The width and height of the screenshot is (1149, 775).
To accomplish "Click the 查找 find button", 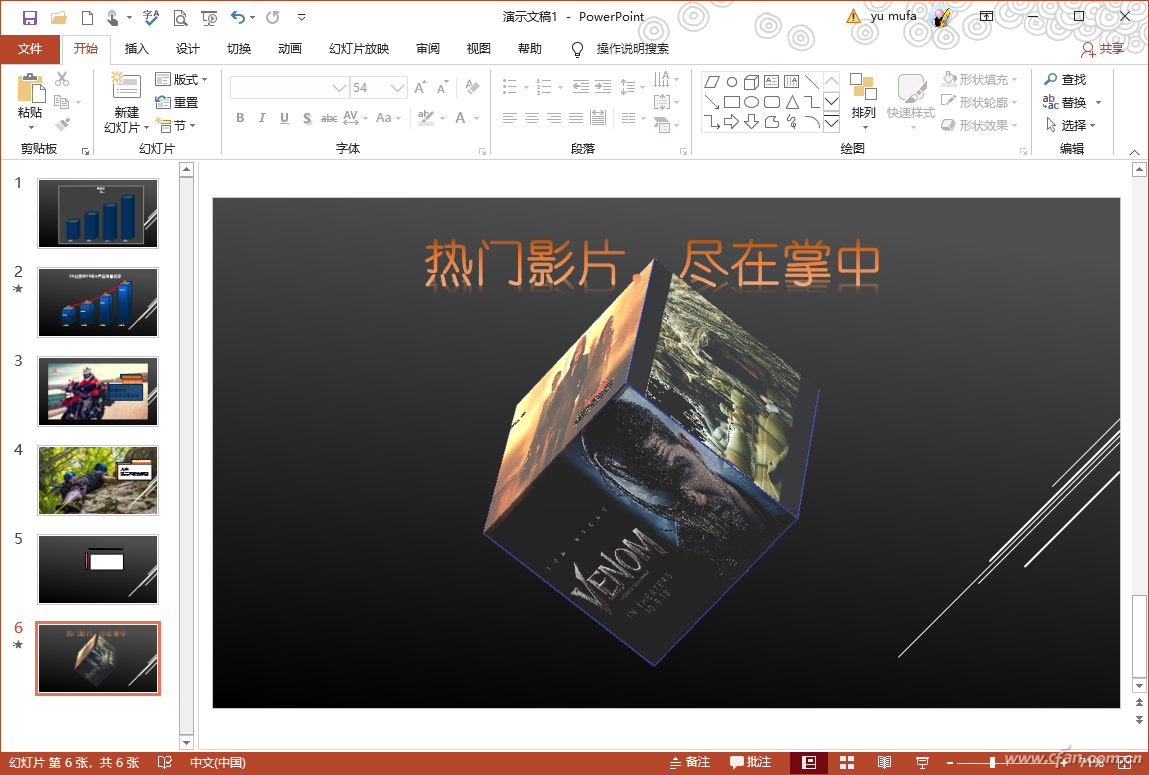I will point(1065,79).
